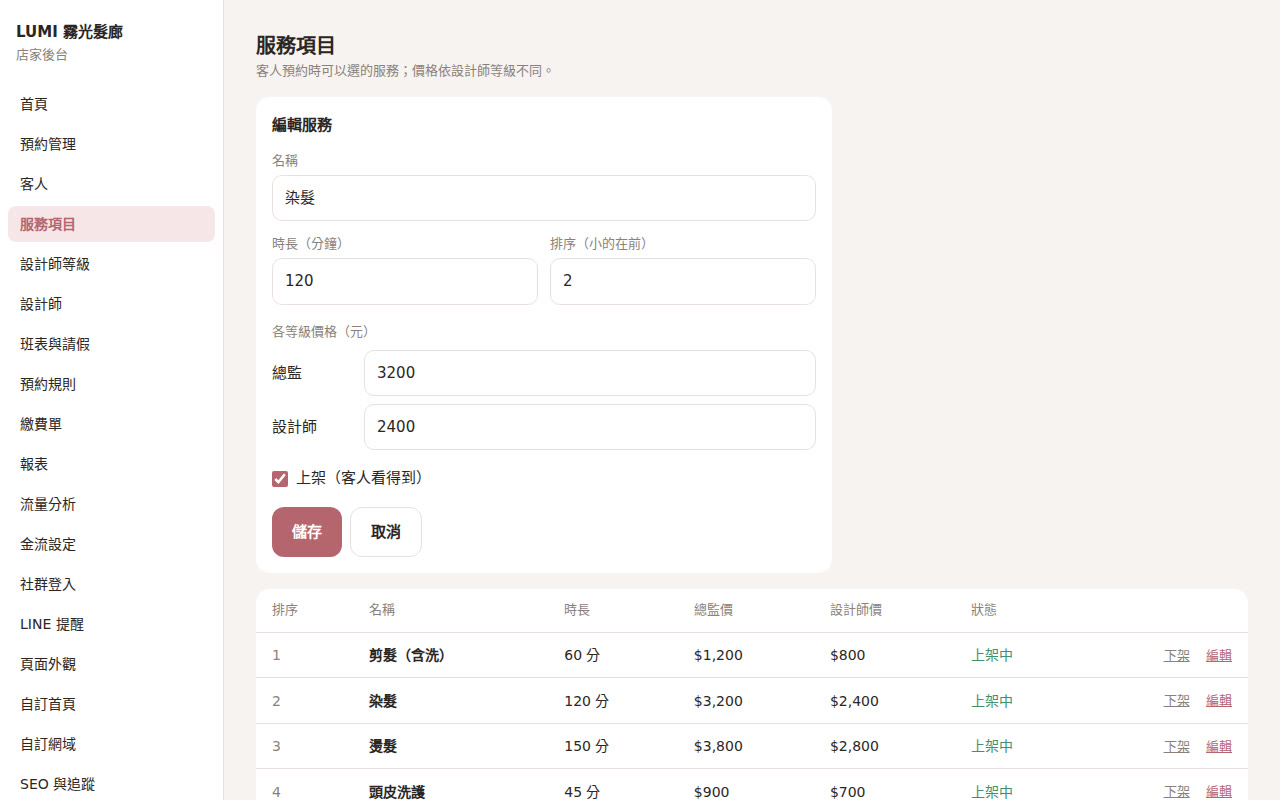Click the LUMI 霧光髮廊 store name
Screen dimensions: 1280x800
click(70, 32)
